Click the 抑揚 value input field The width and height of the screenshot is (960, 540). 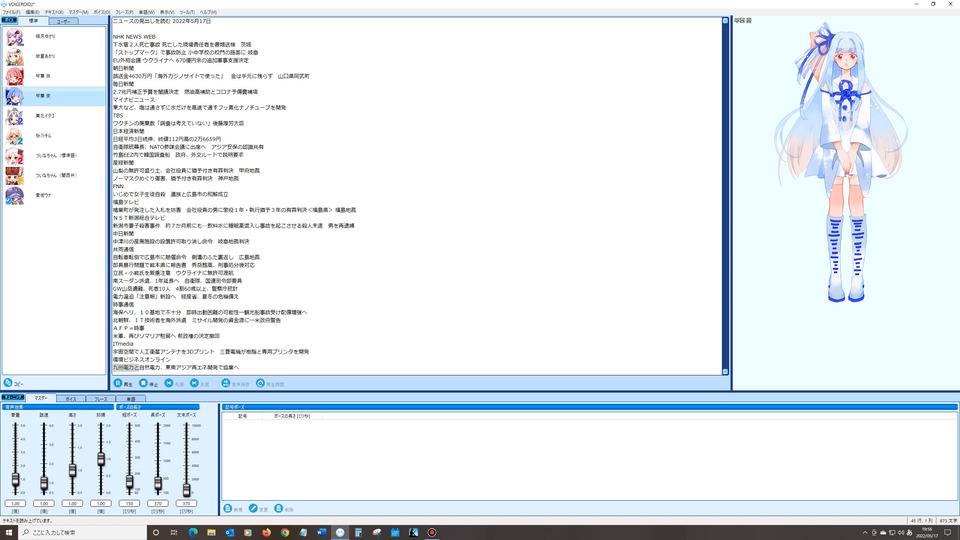tap(101, 503)
